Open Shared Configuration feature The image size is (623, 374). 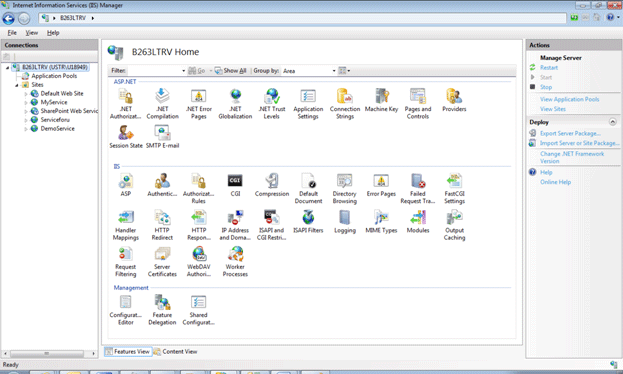coord(199,310)
